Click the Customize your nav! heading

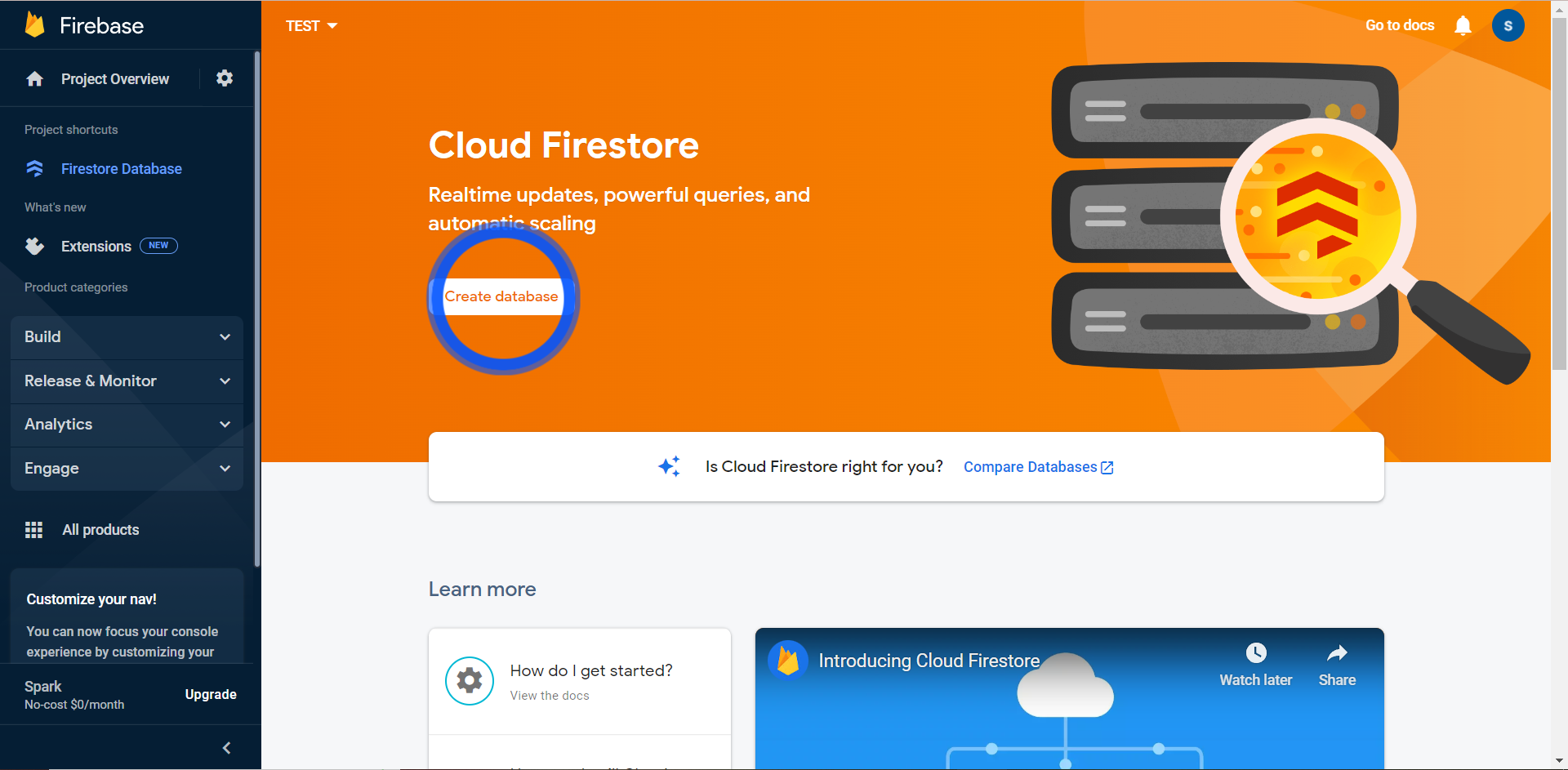click(x=91, y=599)
